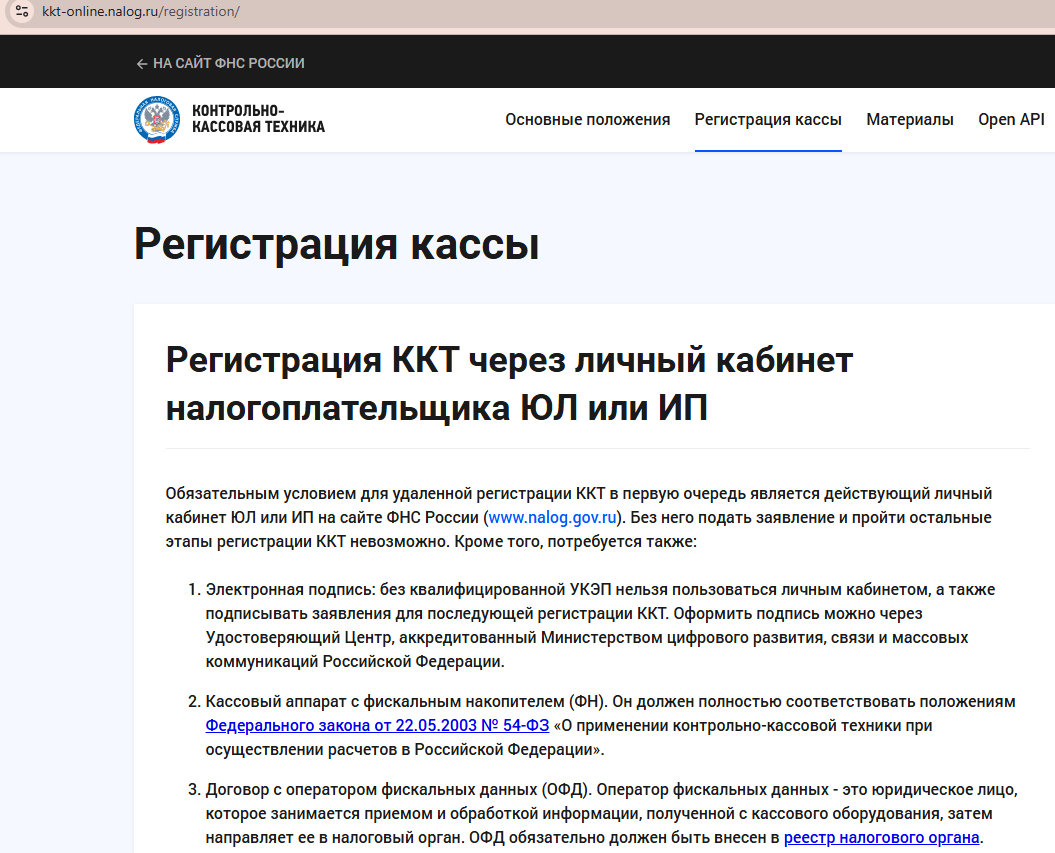Open the Open API menu item
Image resolution: width=1055 pixels, height=853 pixels.
click(x=1011, y=120)
